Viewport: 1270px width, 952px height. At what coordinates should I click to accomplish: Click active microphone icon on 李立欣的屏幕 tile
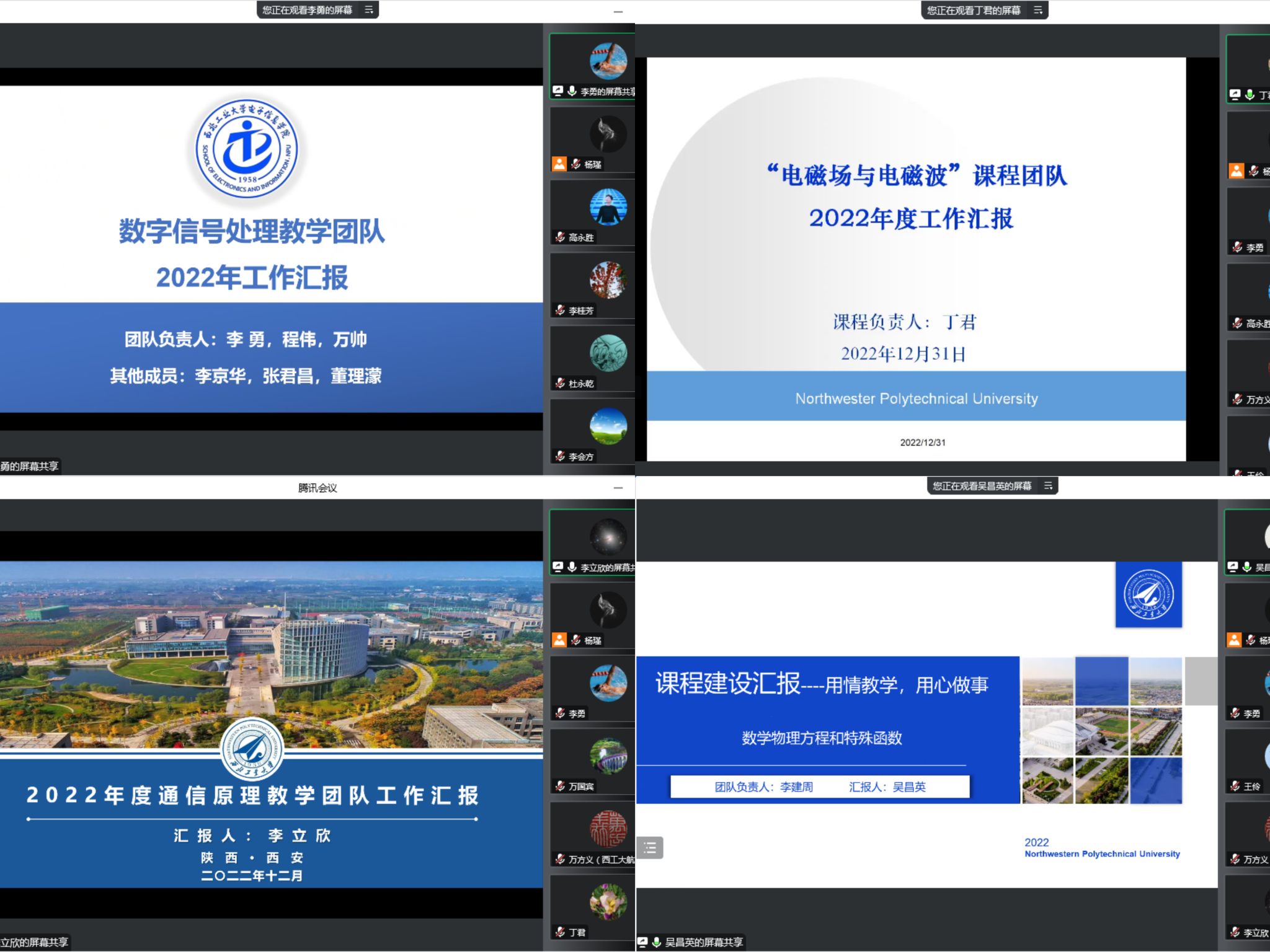pyautogui.click(x=572, y=566)
